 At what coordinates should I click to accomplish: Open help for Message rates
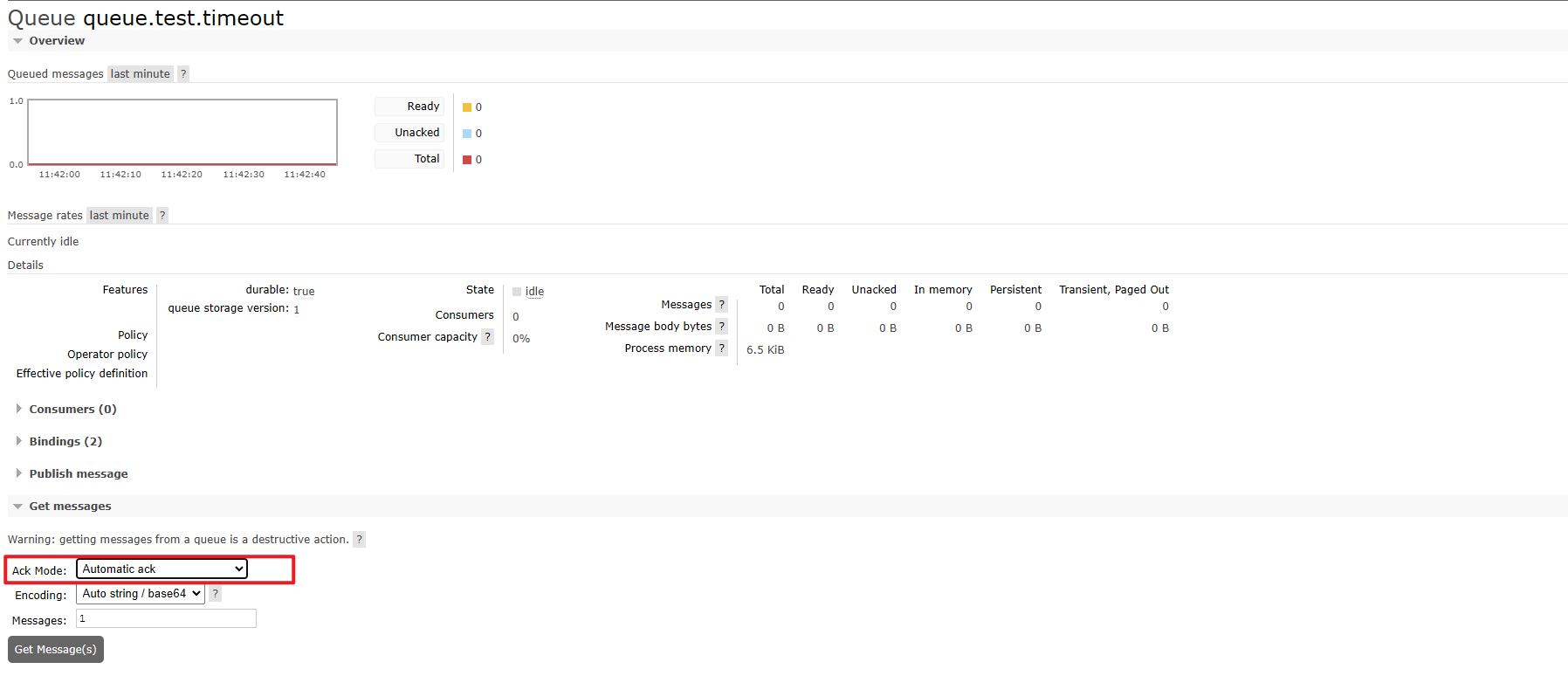click(162, 216)
